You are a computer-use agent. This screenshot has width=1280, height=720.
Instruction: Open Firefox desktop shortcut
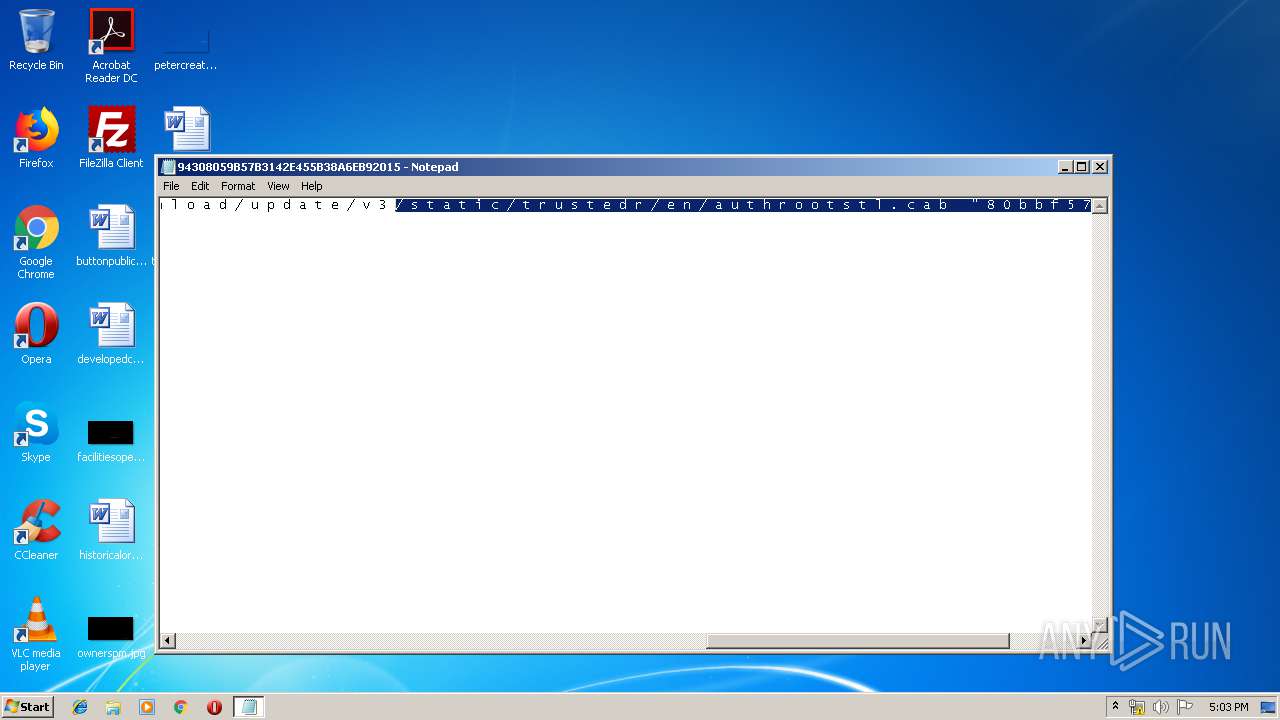(36, 138)
